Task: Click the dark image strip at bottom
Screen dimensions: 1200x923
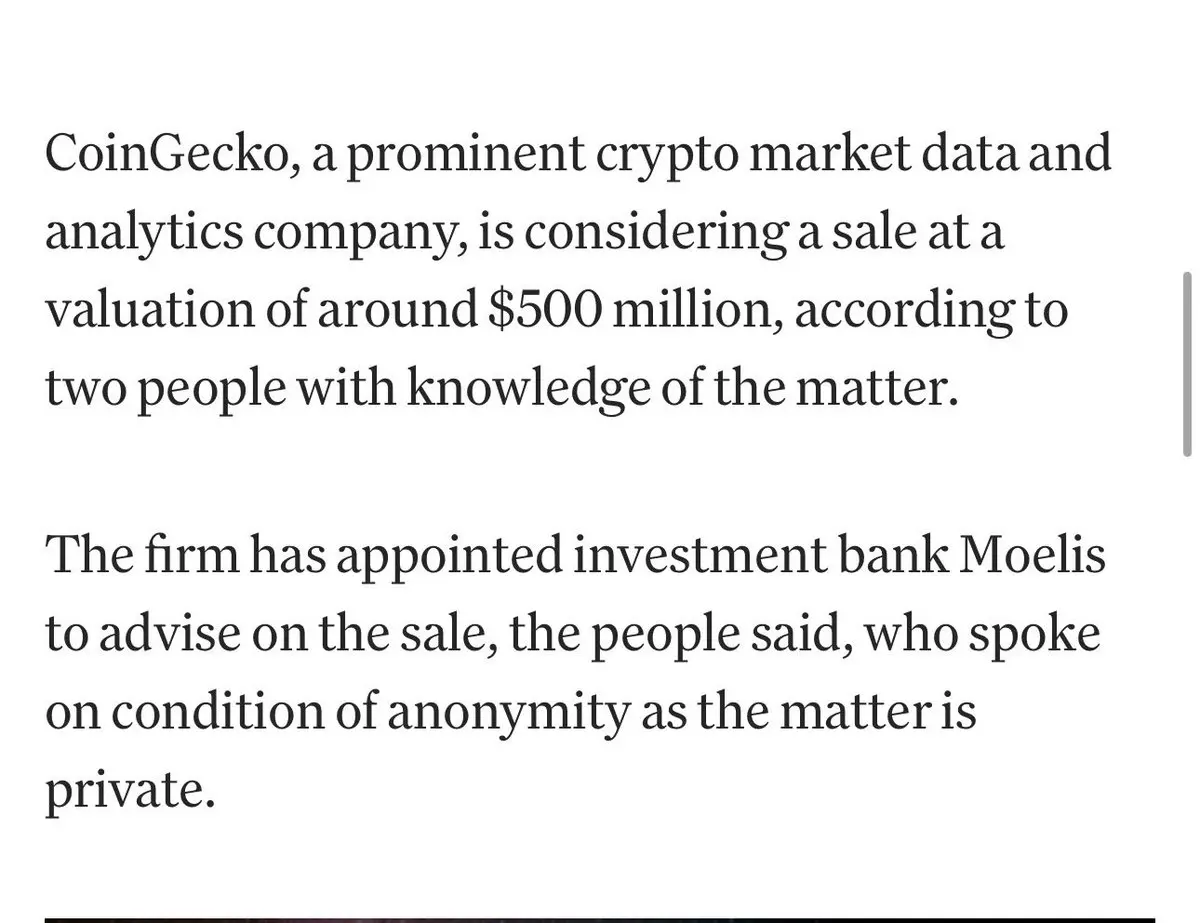Action: tap(600, 917)
